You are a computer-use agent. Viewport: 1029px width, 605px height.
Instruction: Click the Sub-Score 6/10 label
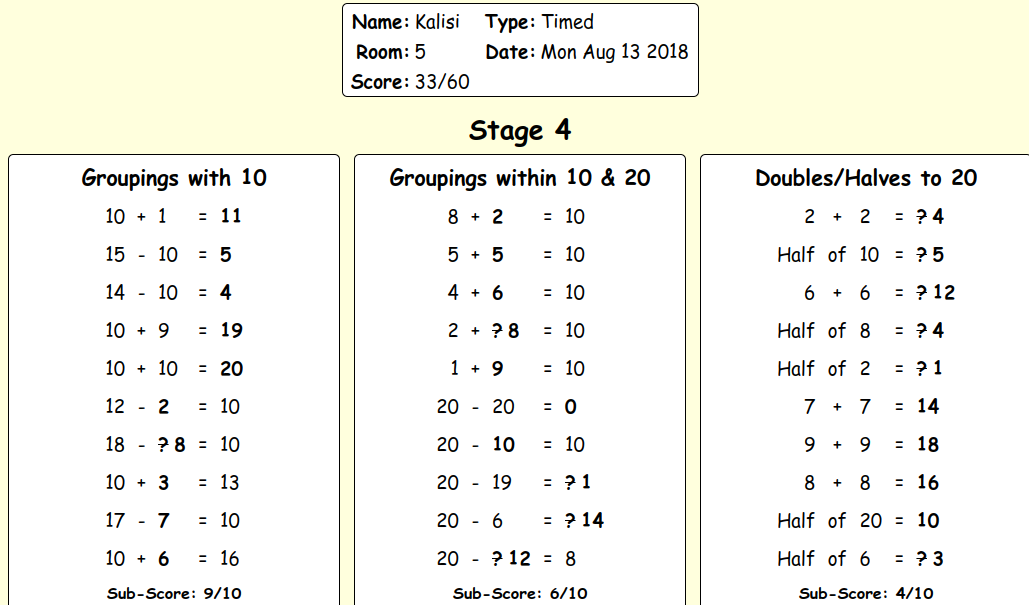[520, 594]
